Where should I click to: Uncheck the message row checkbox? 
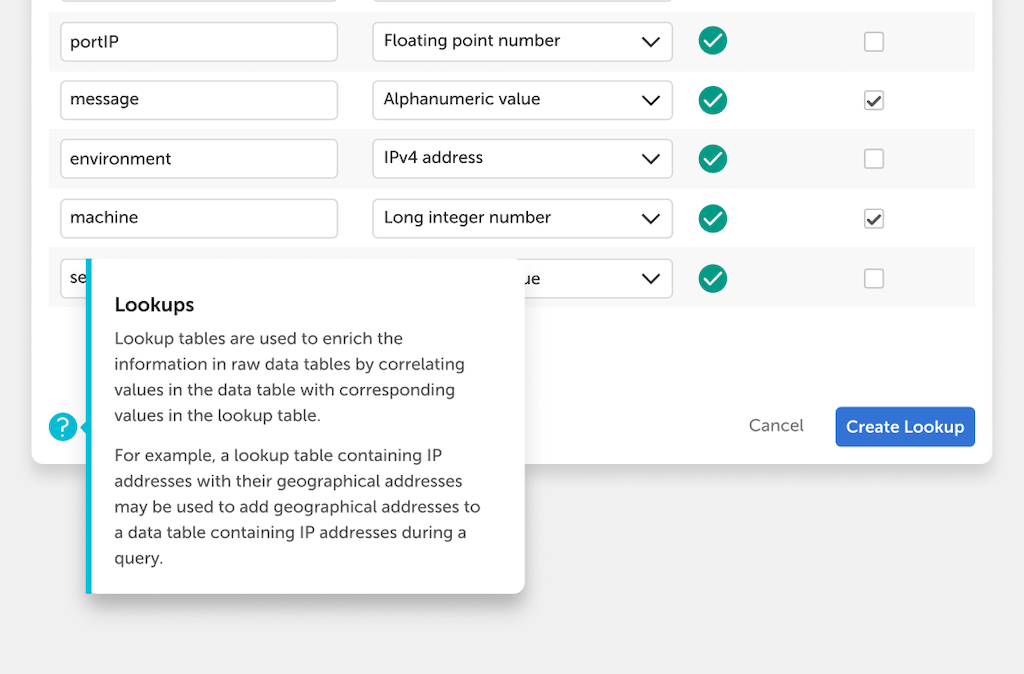(x=874, y=100)
